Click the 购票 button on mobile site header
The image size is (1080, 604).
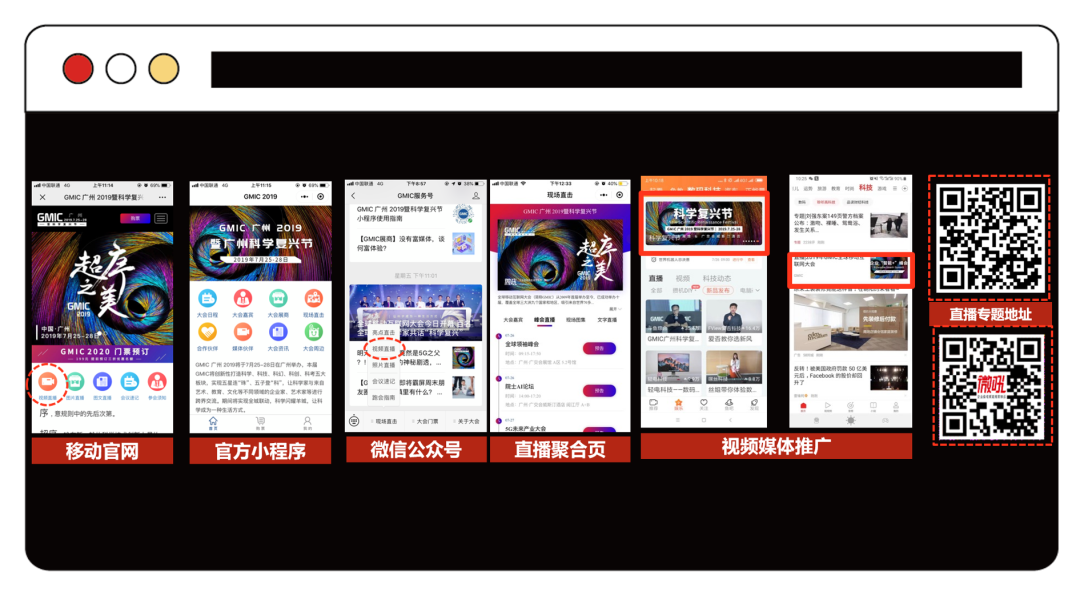point(135,218)
